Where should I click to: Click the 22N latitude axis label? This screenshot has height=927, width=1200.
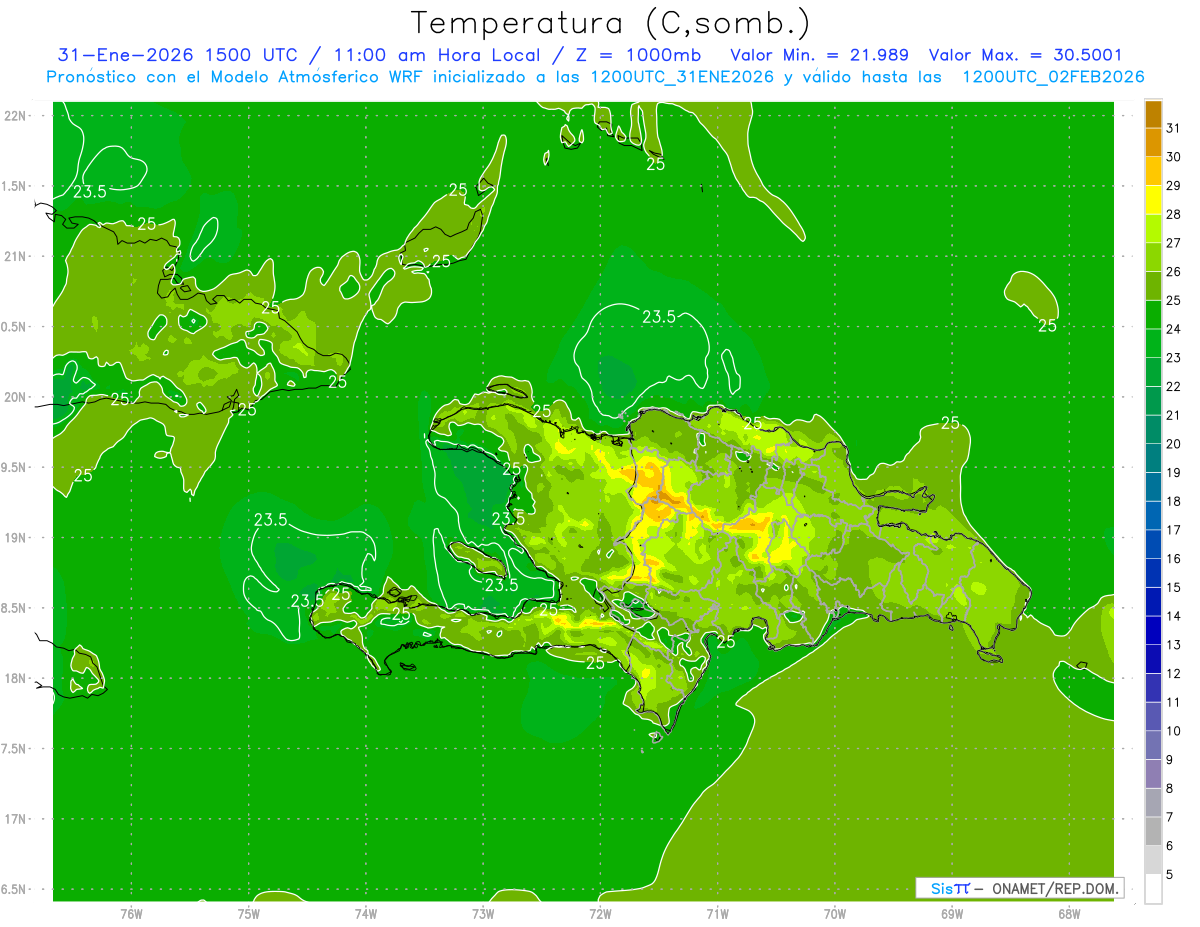coord(16,116)
